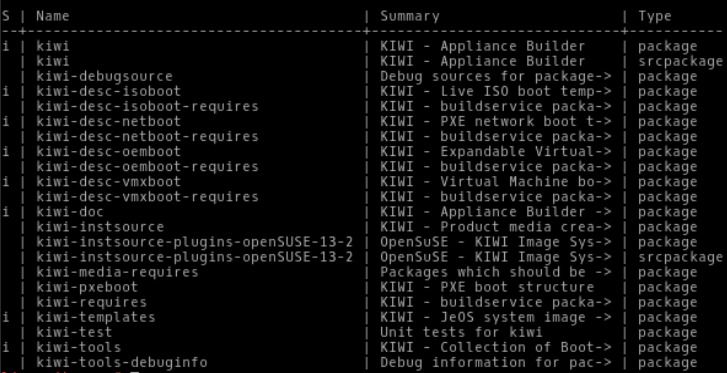Select the kiwi-pxeboot package name

[x=87, y=287]
